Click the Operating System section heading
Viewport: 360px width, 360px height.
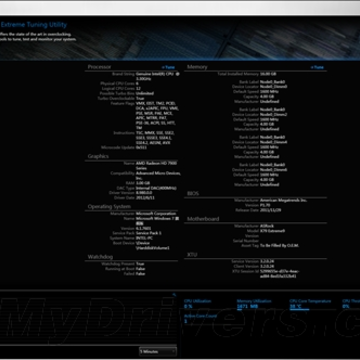click(x=109, y=206)
